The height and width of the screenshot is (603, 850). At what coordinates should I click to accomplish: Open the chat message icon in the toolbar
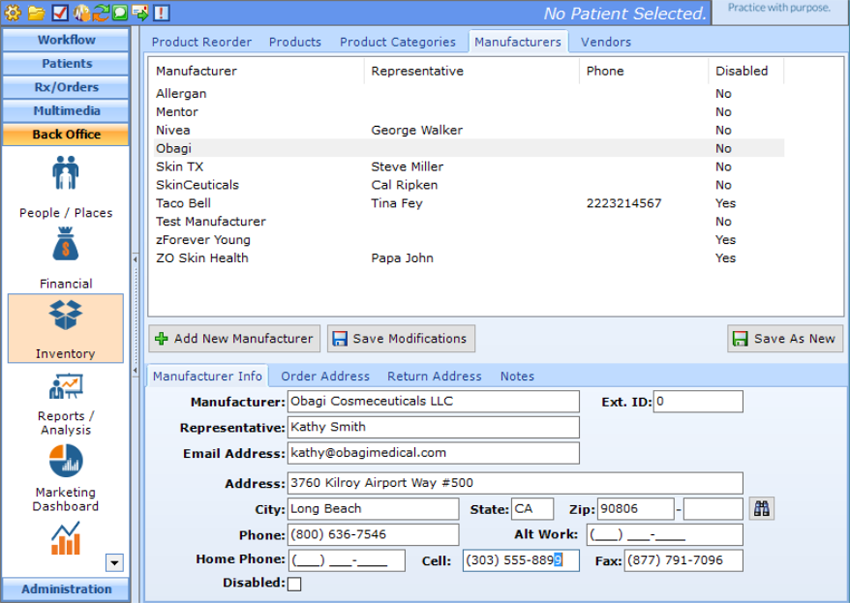[119, 13]
